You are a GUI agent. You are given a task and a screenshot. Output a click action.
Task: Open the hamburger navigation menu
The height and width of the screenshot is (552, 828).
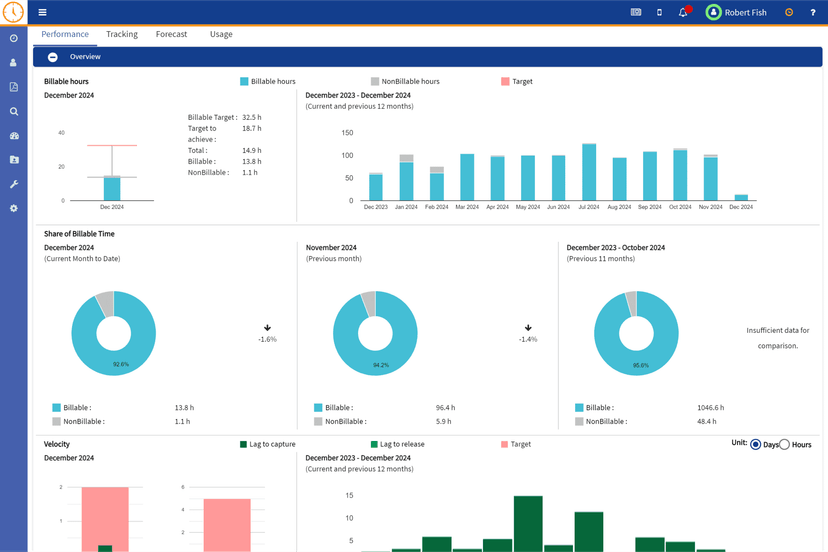42,12
